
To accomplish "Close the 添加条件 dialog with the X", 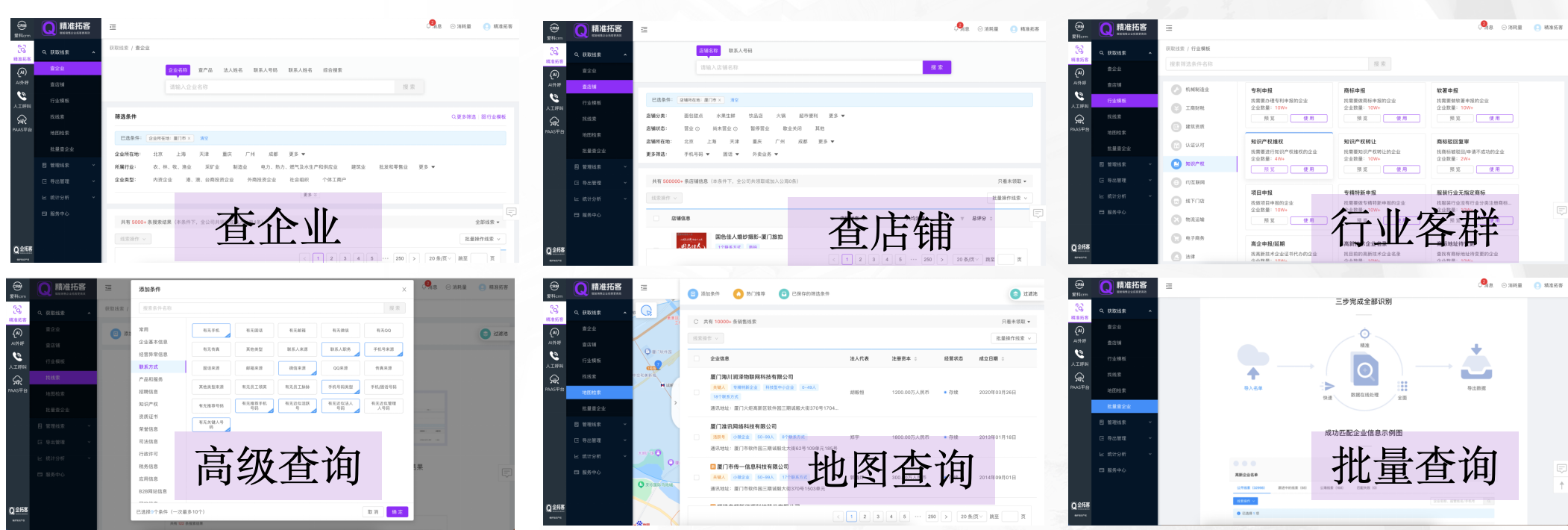I will coord(404,290).
